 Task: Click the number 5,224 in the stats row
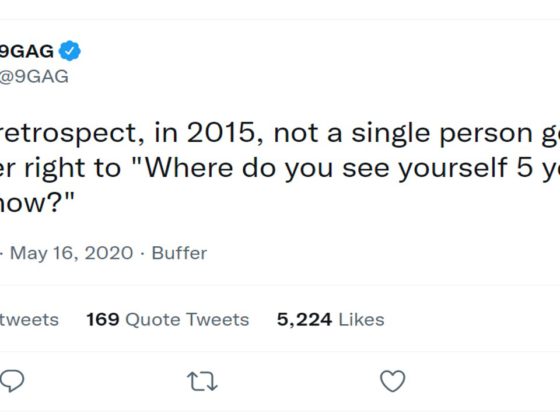305,320
